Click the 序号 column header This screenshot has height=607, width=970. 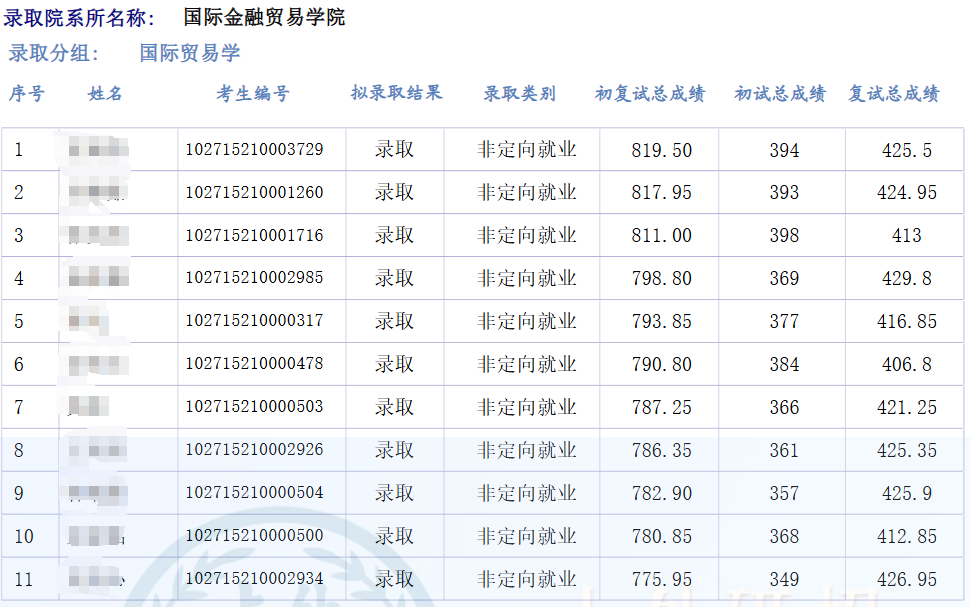click(x=27, y=94)
